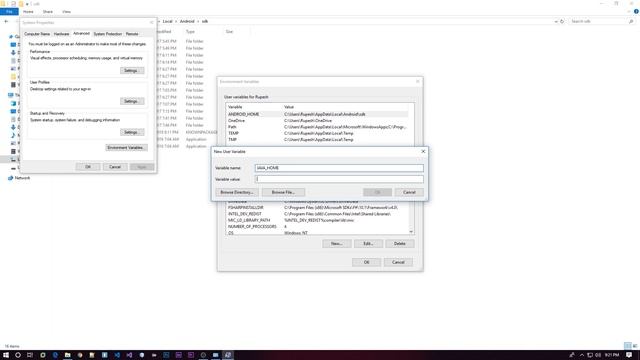Open Visual Studio Code from the taskbar
This screenshot has width=640, height=360.
click(x=117, y=355)
